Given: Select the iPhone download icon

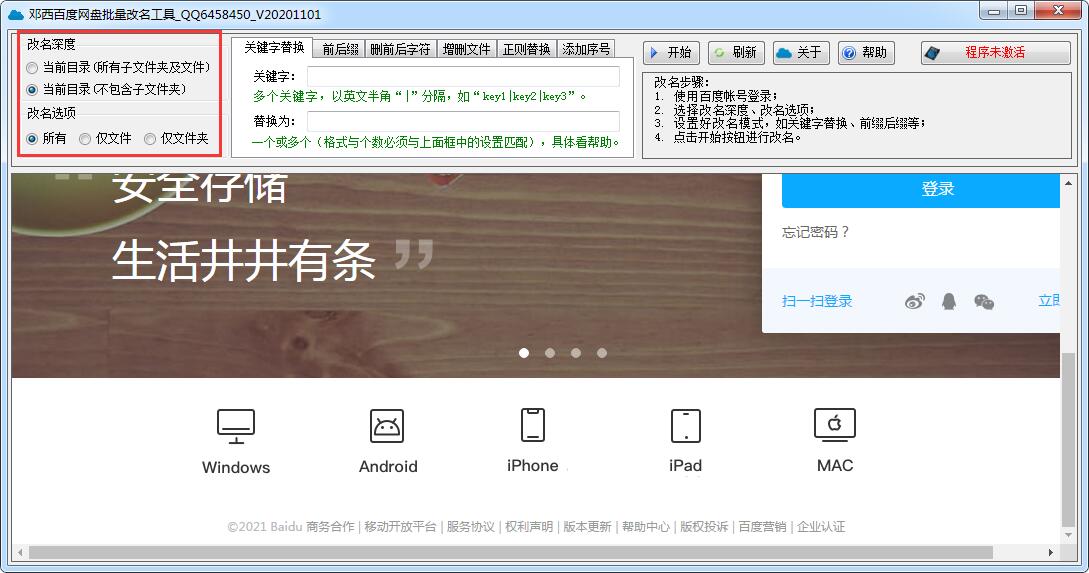Looking at the screenshot, I should click(x=533, y=425).
